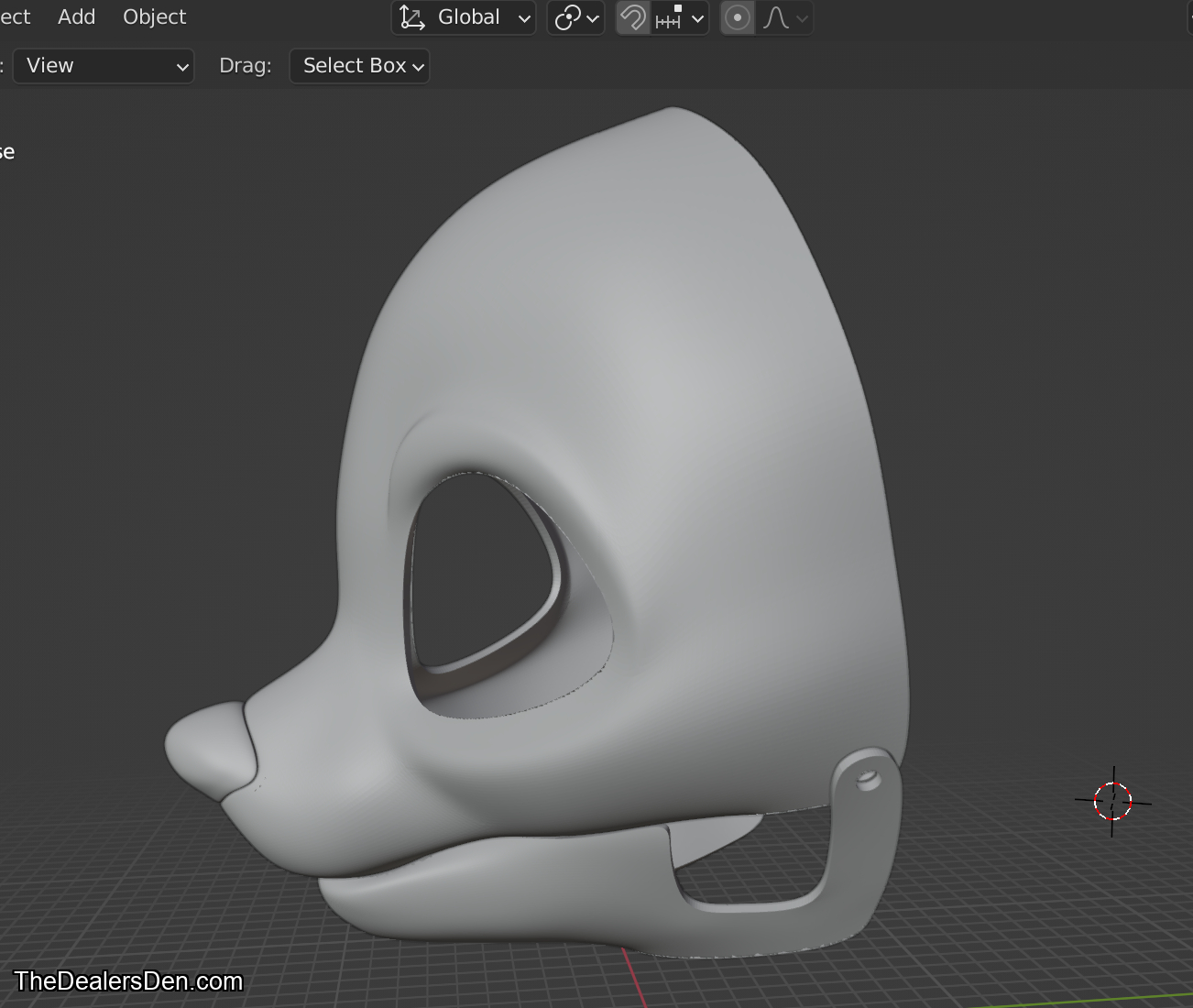The height and width of the screenshot is (1008, 1193).
Task: Click the red axis line on the grid
Action: [635, 979]
